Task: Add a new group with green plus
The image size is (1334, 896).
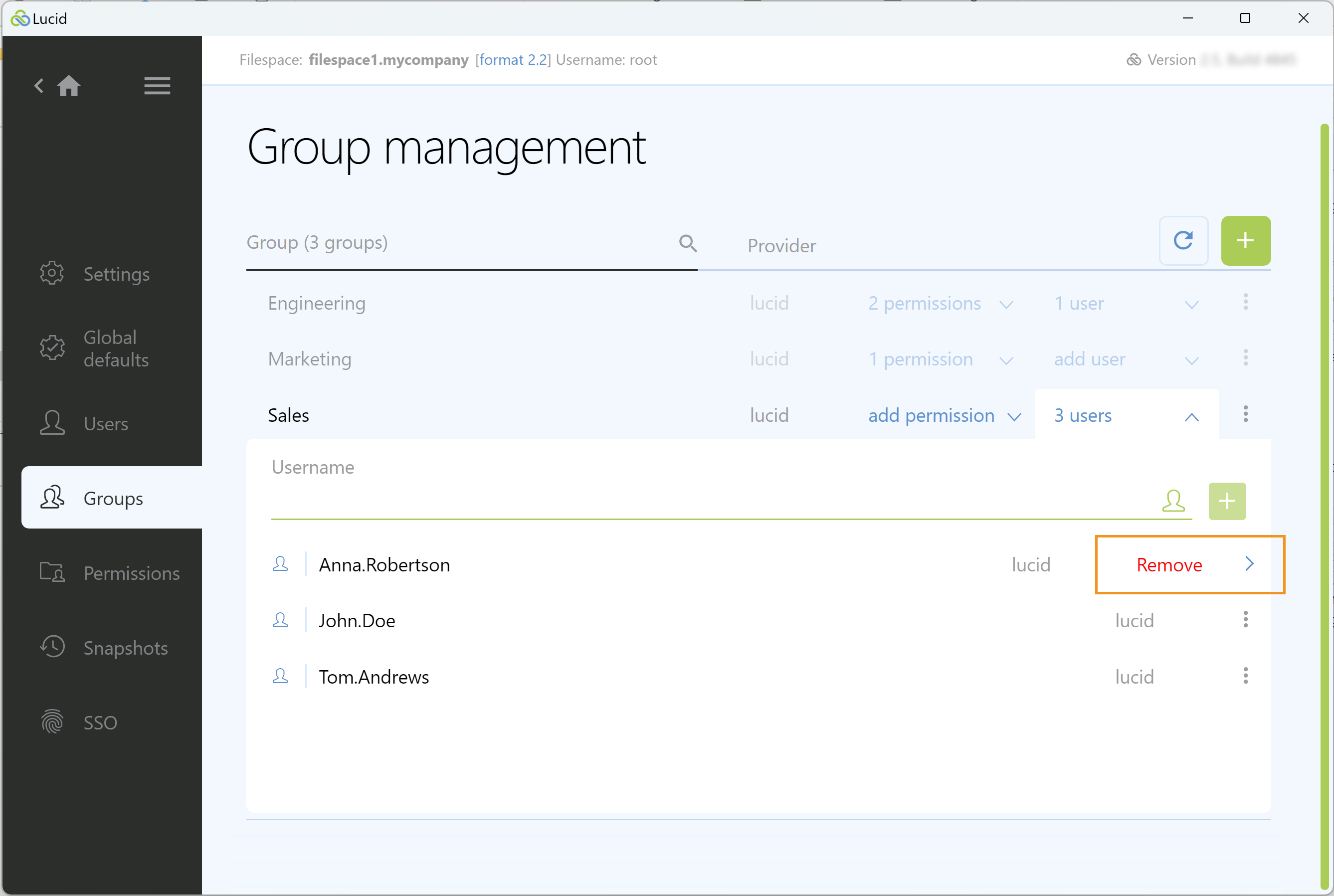Action: coord(1245,240)
